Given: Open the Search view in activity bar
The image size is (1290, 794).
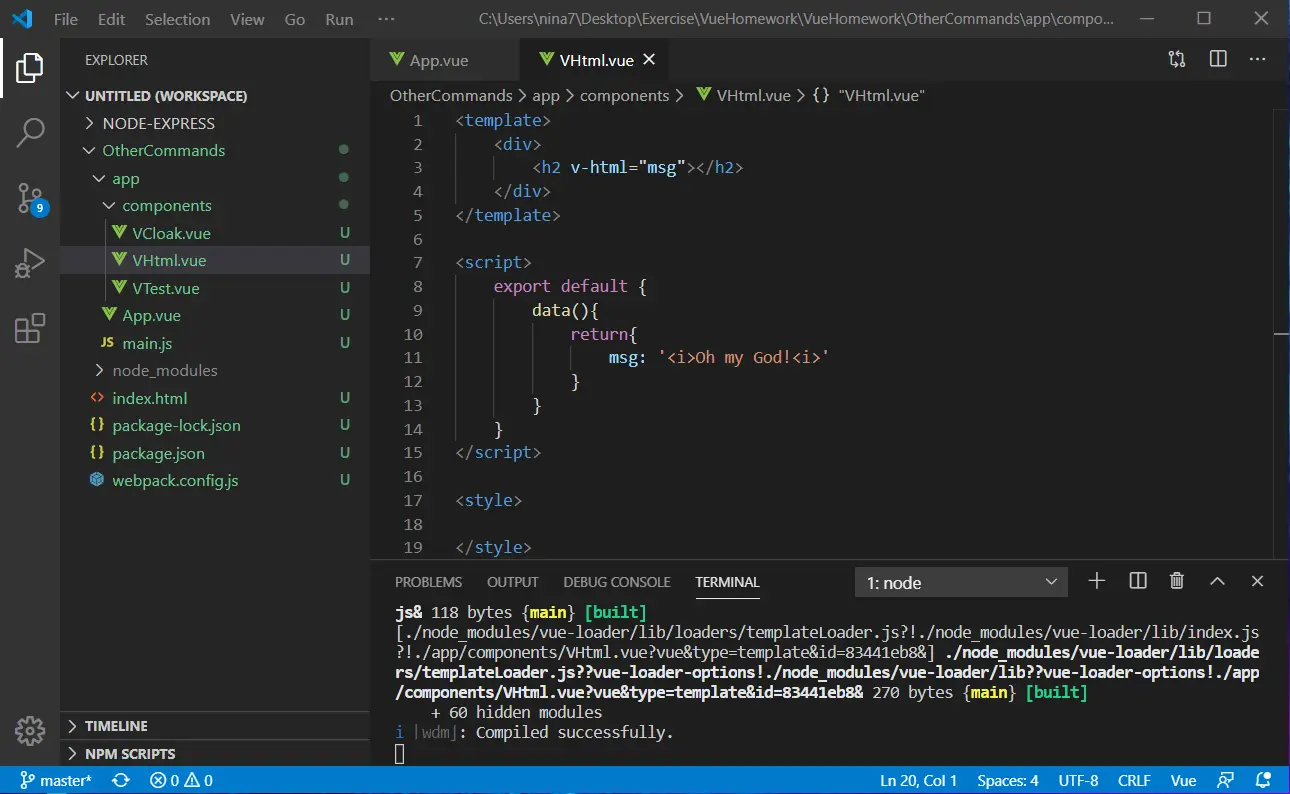Looking at the screenshot, I should pyautogui.click(x=30, y=132).
